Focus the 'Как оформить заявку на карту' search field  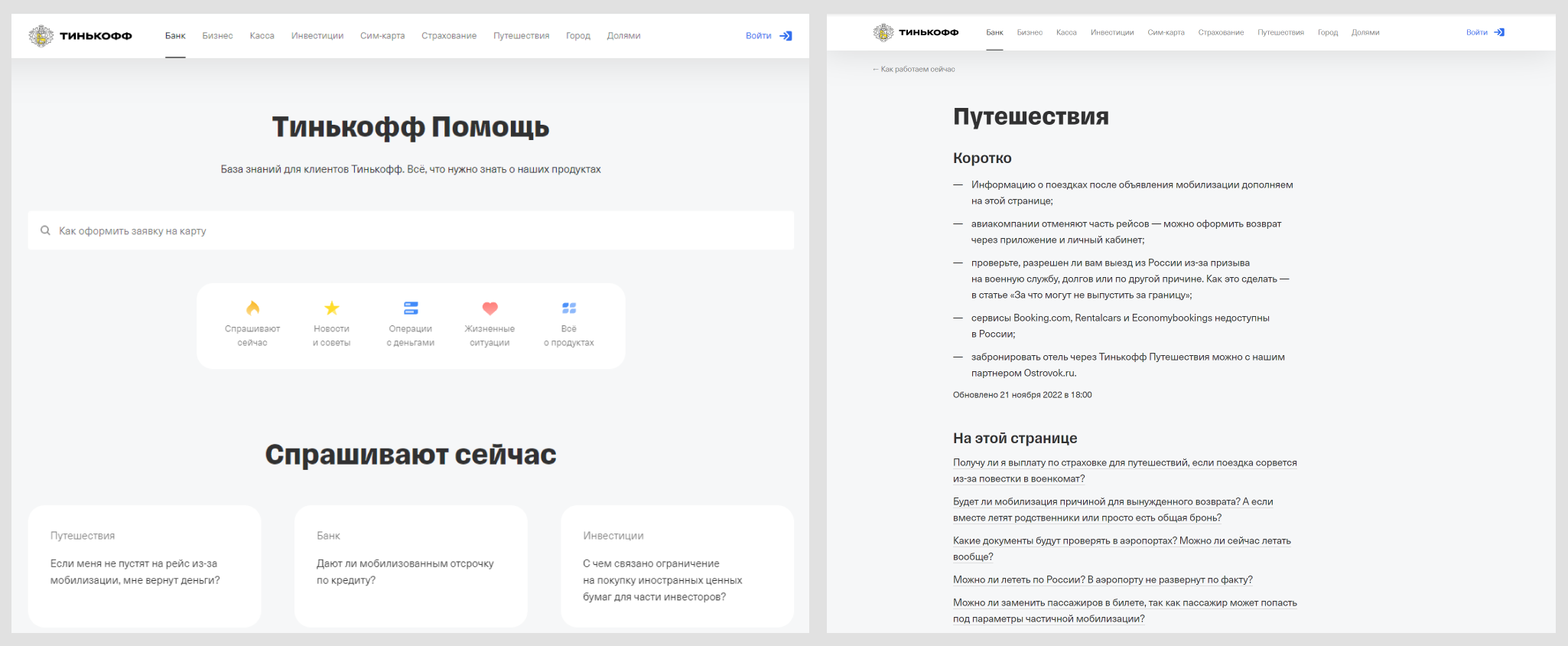pos(411,230)
